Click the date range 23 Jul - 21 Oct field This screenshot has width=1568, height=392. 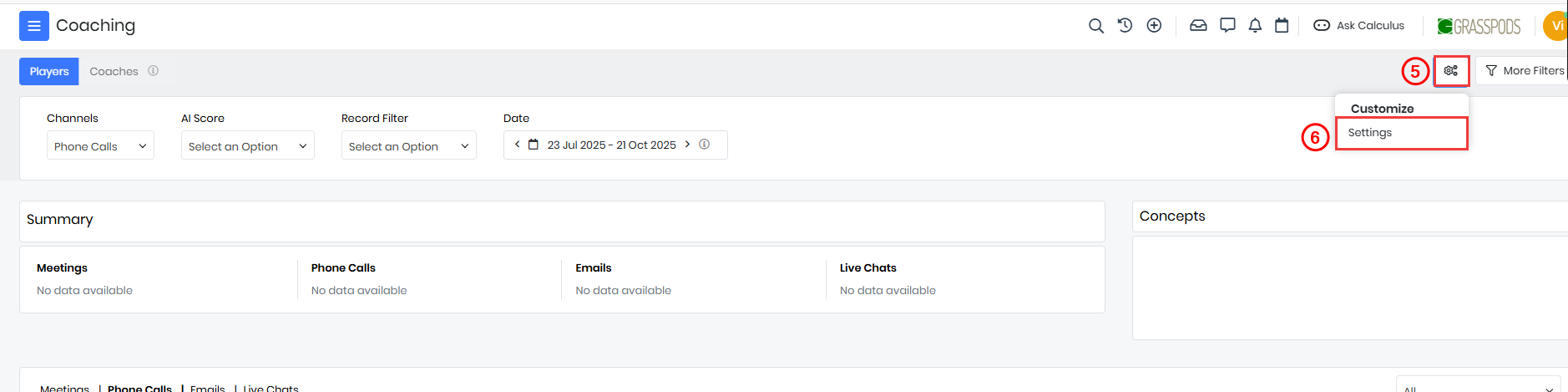[x=611, y=145]
